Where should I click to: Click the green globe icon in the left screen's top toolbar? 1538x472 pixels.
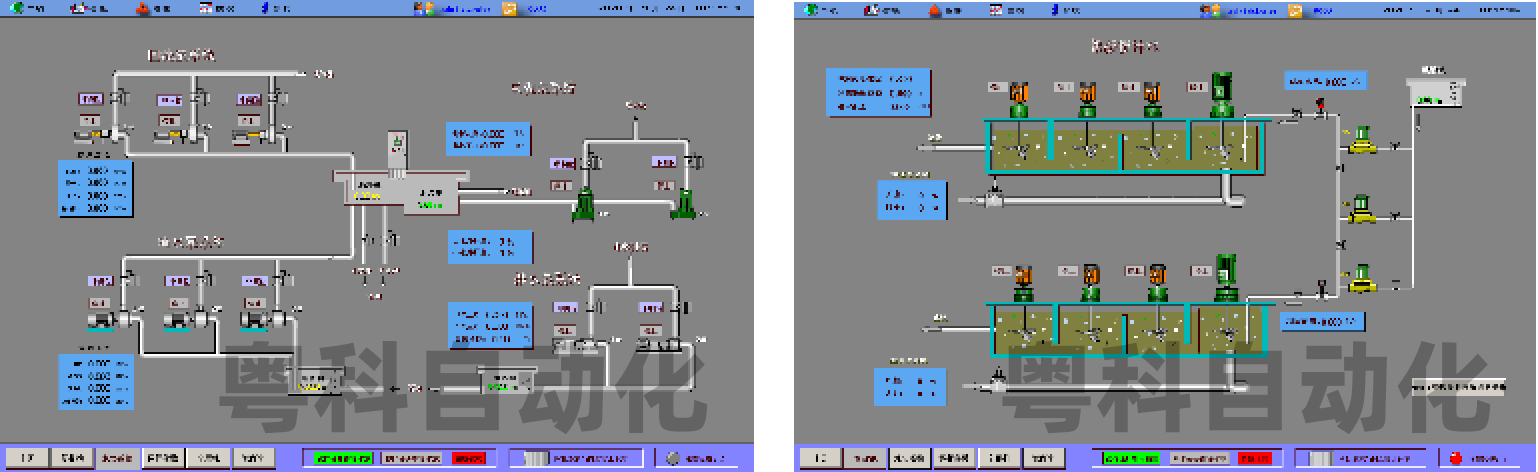[16, 9]
